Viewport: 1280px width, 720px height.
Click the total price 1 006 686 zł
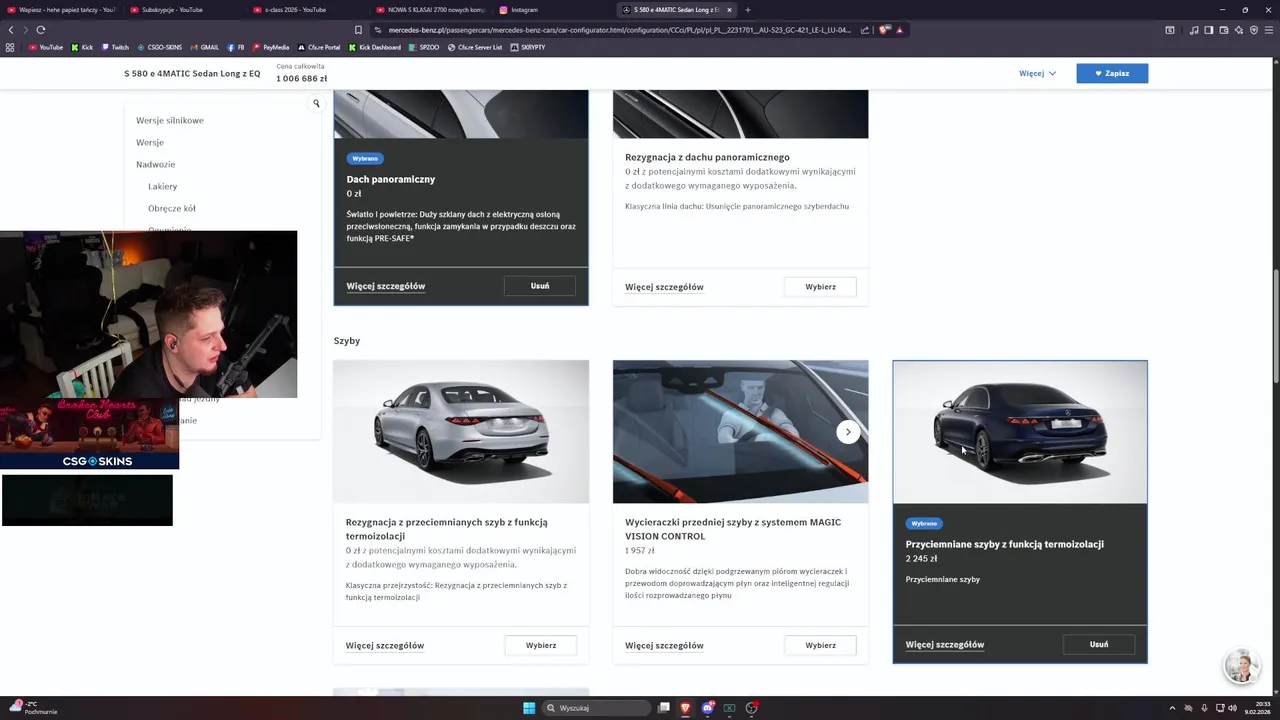pos(302,79)
